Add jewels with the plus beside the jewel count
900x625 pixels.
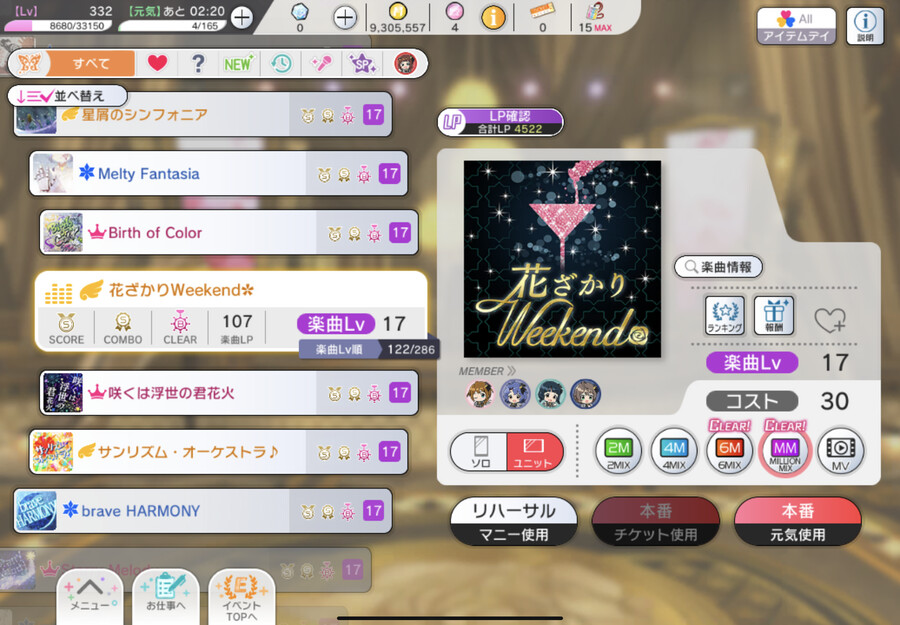point(344,18)
